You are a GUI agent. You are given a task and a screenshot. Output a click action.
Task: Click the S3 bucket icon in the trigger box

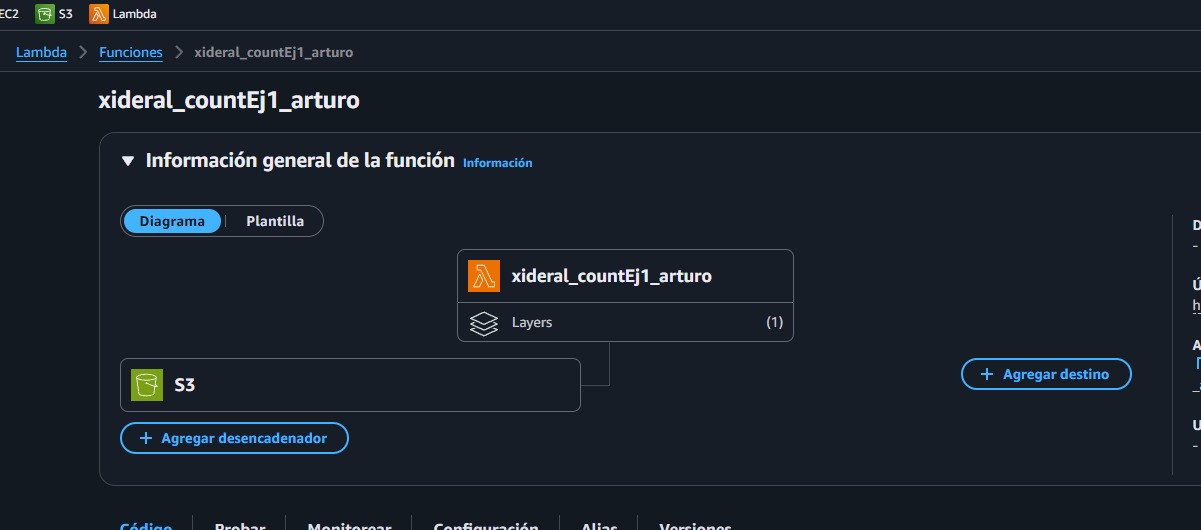pos(147,384)
